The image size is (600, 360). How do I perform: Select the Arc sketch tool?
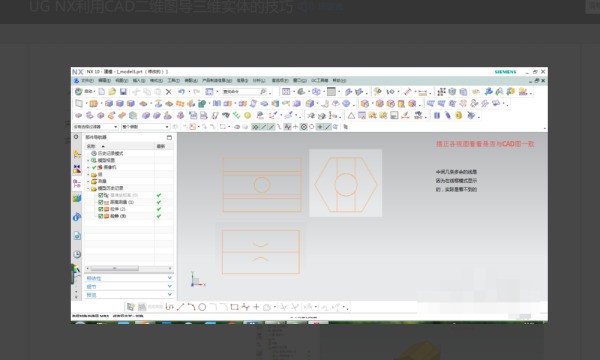[191, 307]
